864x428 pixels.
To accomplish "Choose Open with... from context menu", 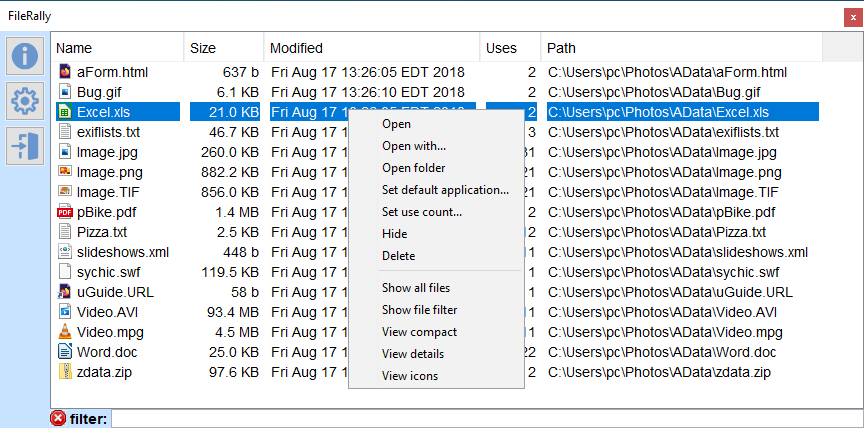I will [x=414, y=146].
